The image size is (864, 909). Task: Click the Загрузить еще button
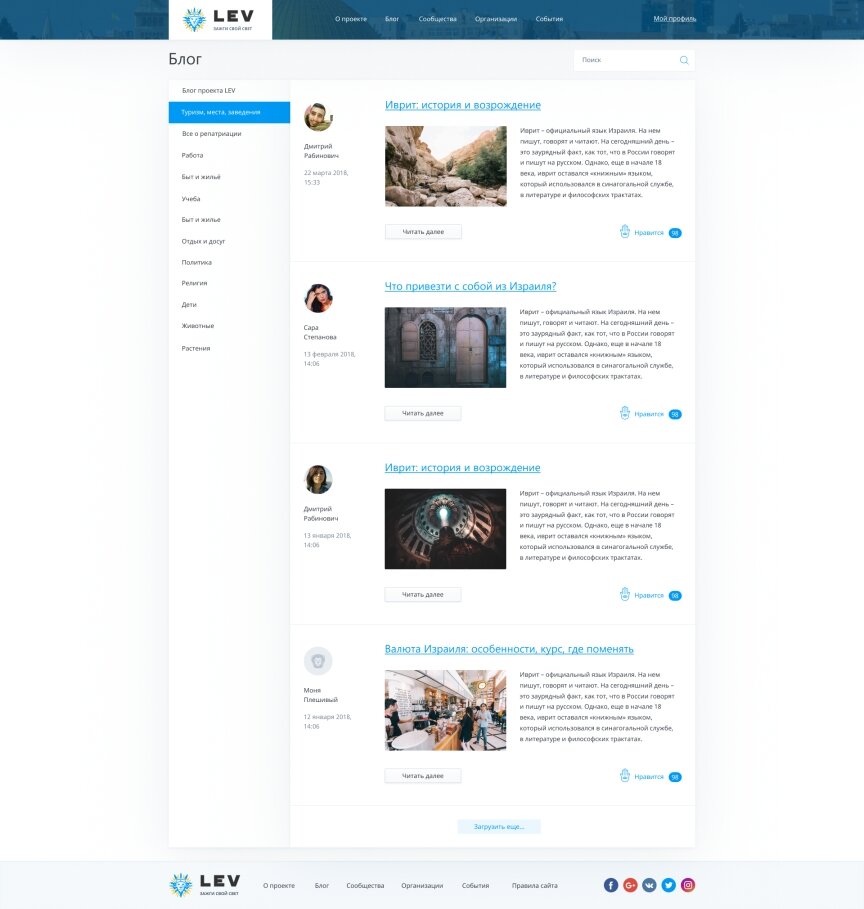[x=499, y=827]
